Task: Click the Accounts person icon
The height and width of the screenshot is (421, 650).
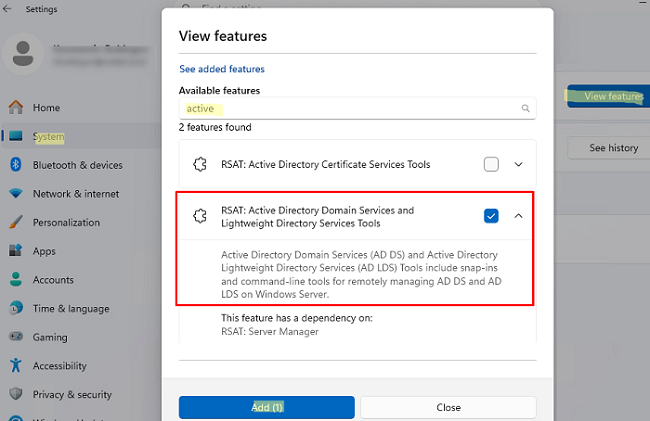Action: [16, 279]
